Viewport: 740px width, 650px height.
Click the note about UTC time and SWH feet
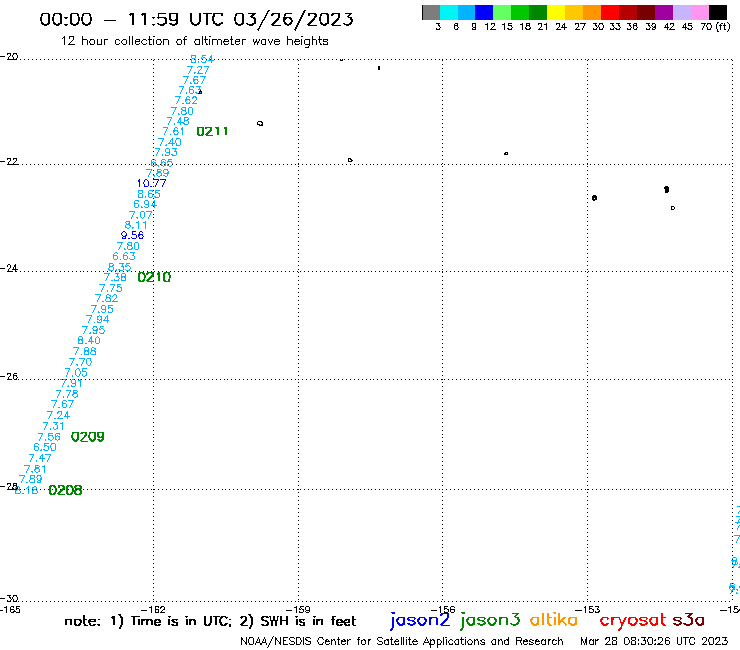pyautogui.click(x=210, y=621)
